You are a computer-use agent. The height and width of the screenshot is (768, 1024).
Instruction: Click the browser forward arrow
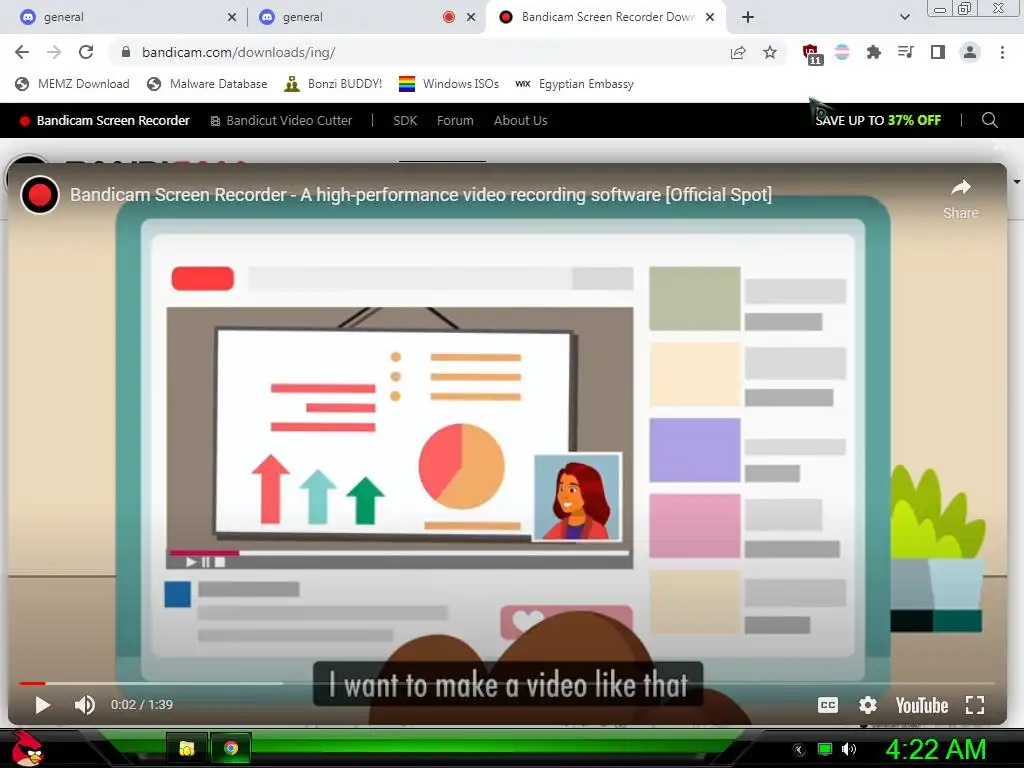(54, 52)
